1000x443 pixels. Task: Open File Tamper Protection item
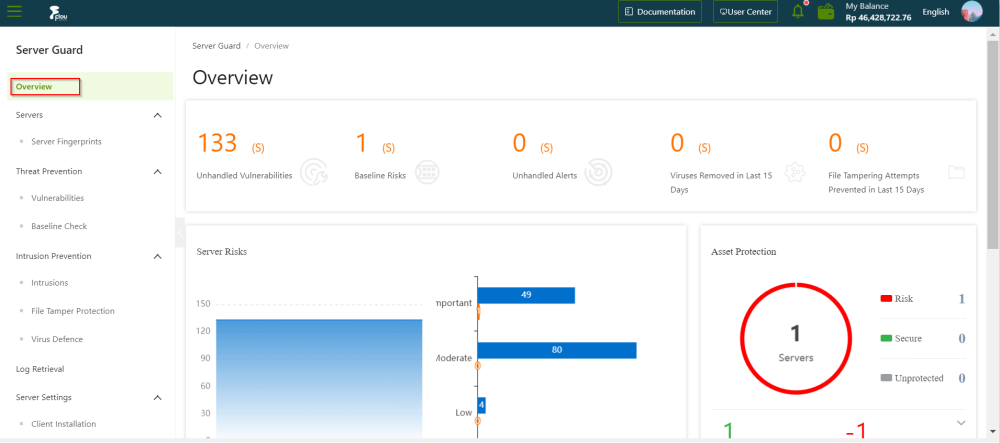tap(73, 311)
